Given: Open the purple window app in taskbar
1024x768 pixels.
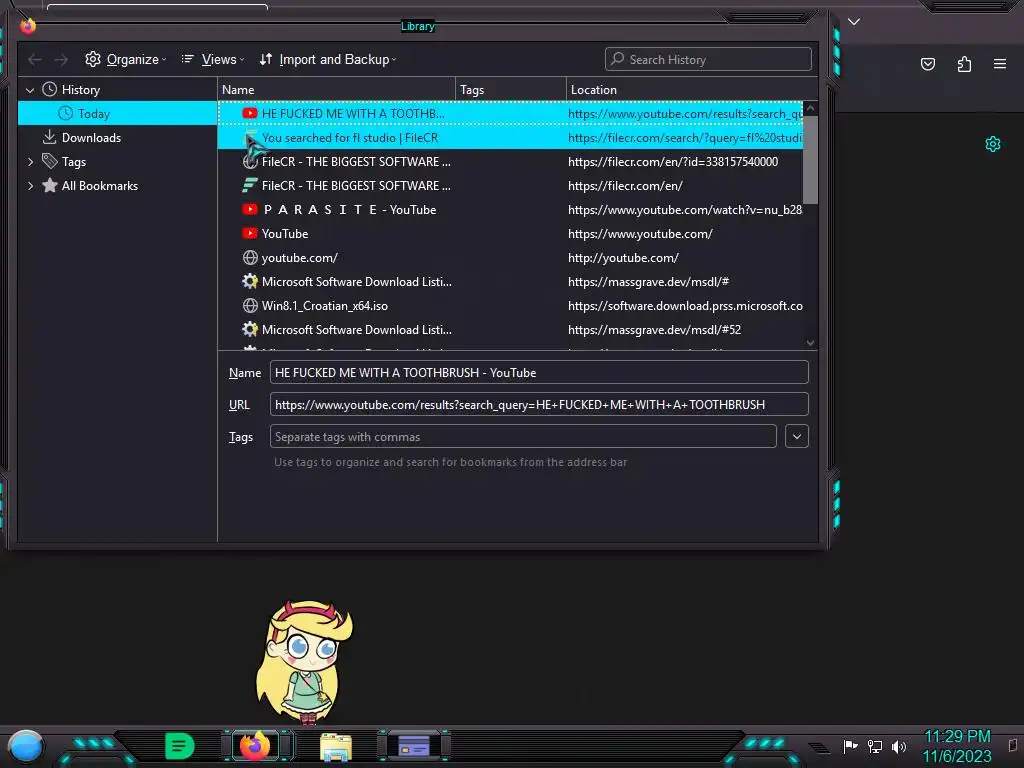Looking at the screenshot, I should [x=413, y=746].
